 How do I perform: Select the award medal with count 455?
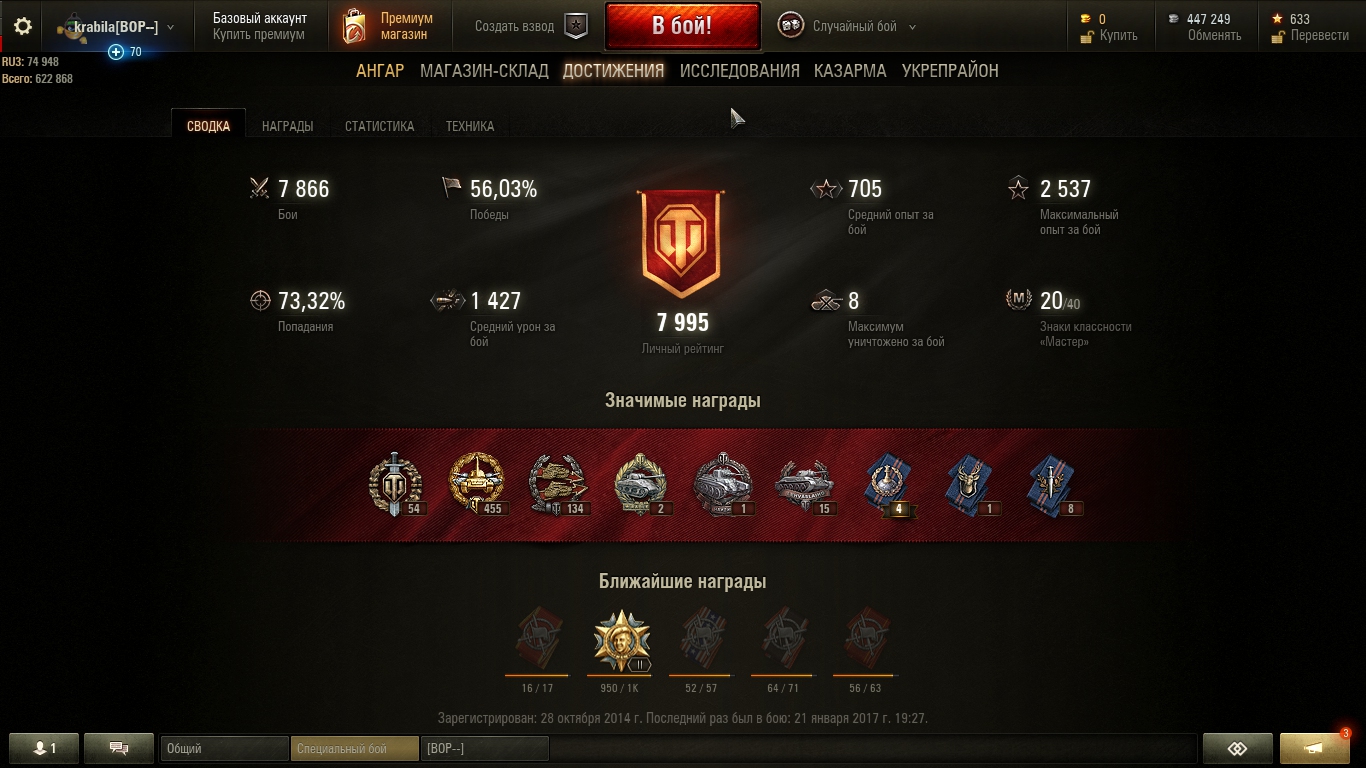pos(476,484)
